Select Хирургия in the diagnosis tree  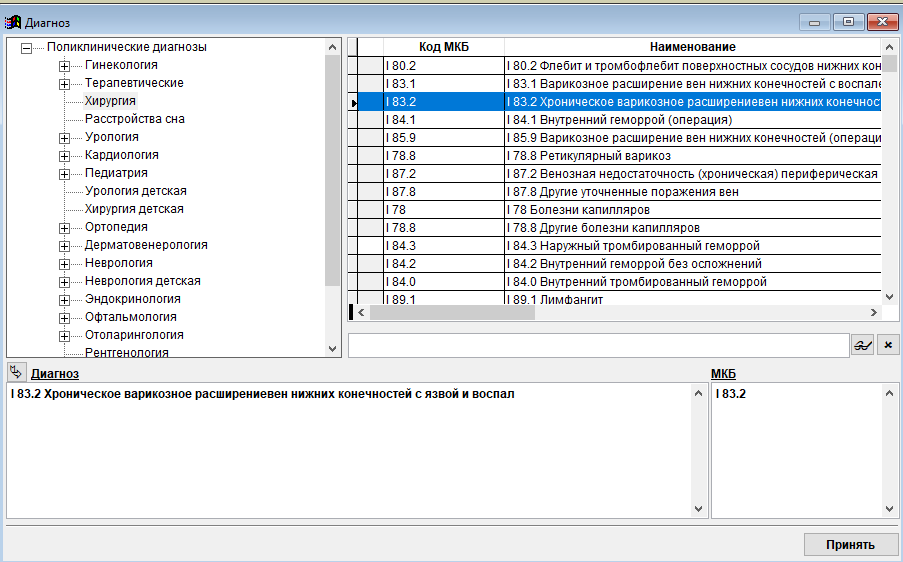pyautogui.click(x=110, y=101)
